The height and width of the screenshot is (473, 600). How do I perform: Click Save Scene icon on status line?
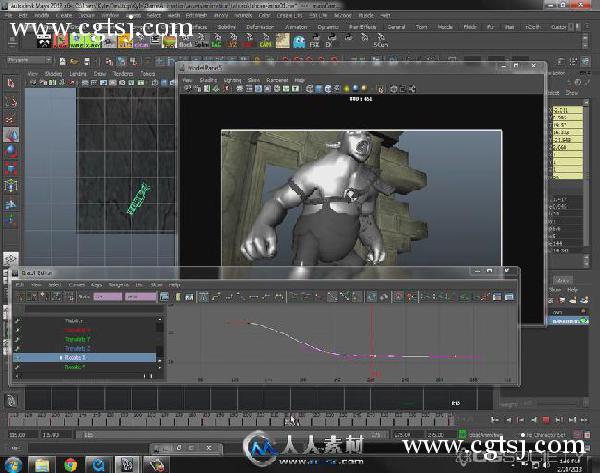coord(87,61)
